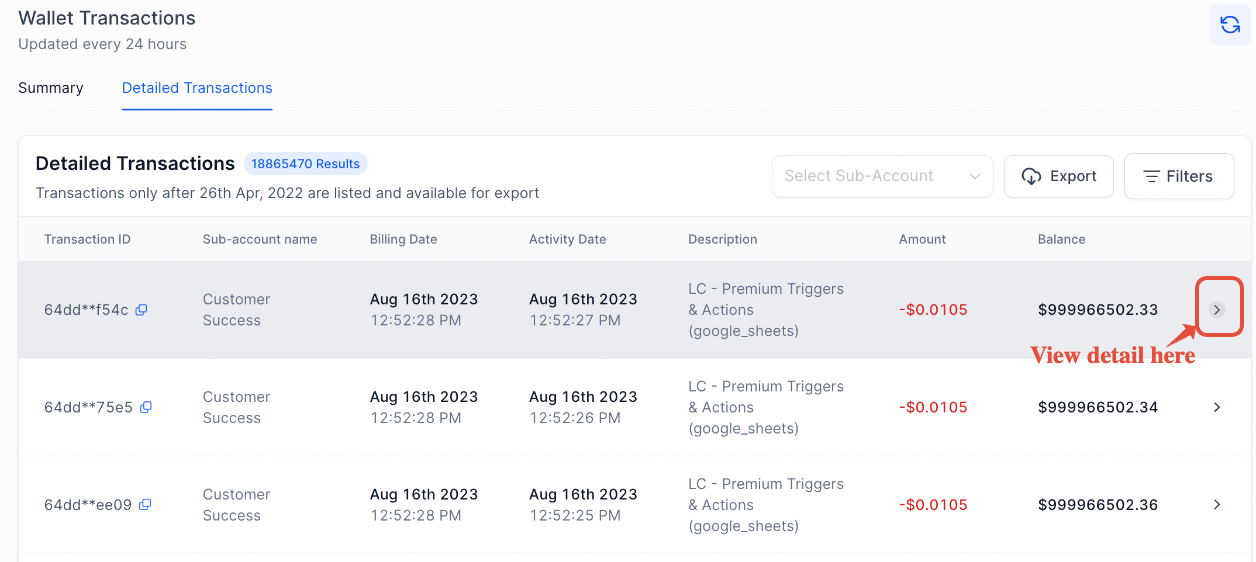Open details arrow for 64dd**f54c transaction

(x=1217, y=310)
